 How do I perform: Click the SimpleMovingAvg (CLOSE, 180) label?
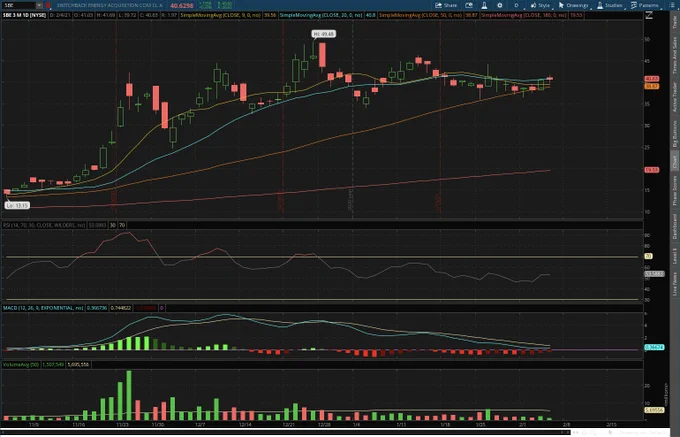point(523,15)
